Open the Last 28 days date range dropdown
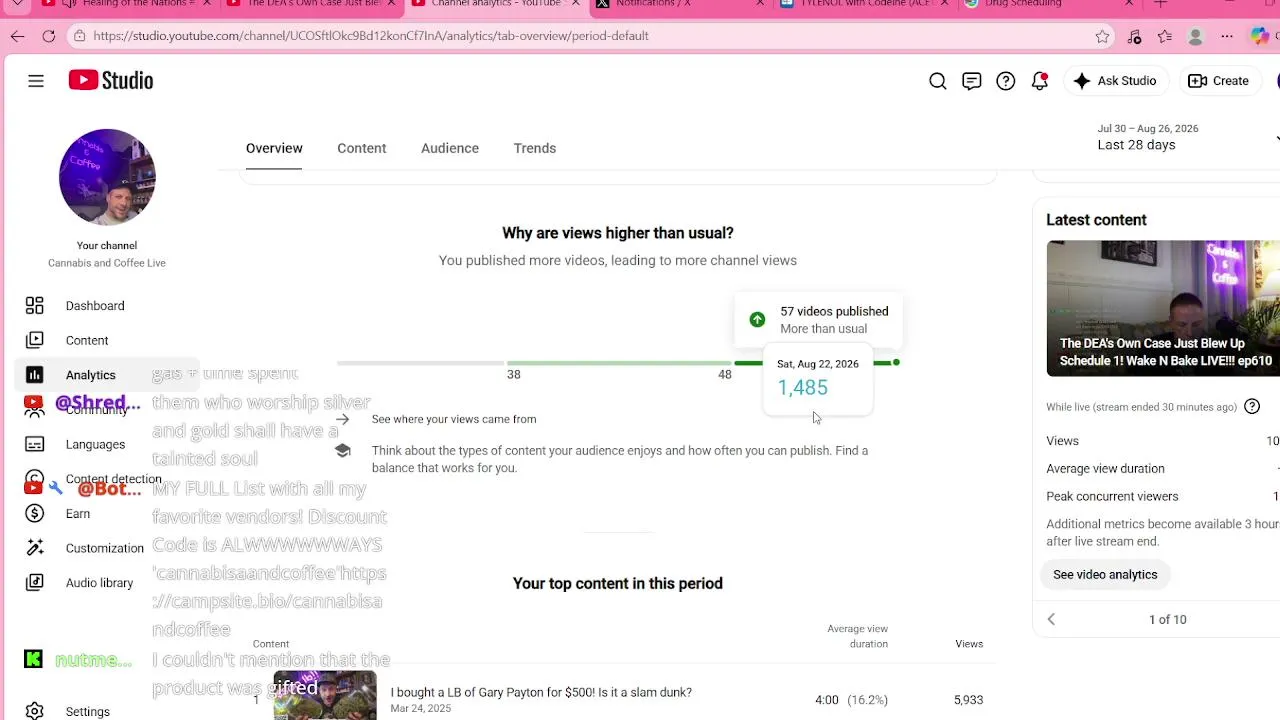Image resolution: width=1280 pixels, height=720 pixels. (1186, 137)
